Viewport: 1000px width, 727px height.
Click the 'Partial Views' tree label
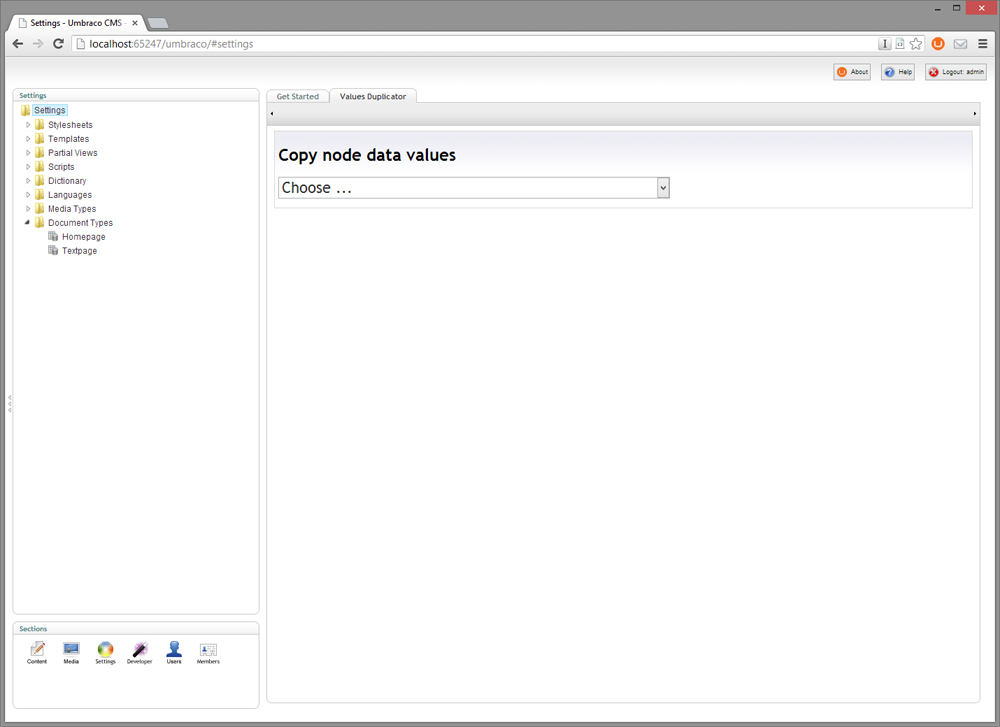pyautogui.click(x=73, y=153)
